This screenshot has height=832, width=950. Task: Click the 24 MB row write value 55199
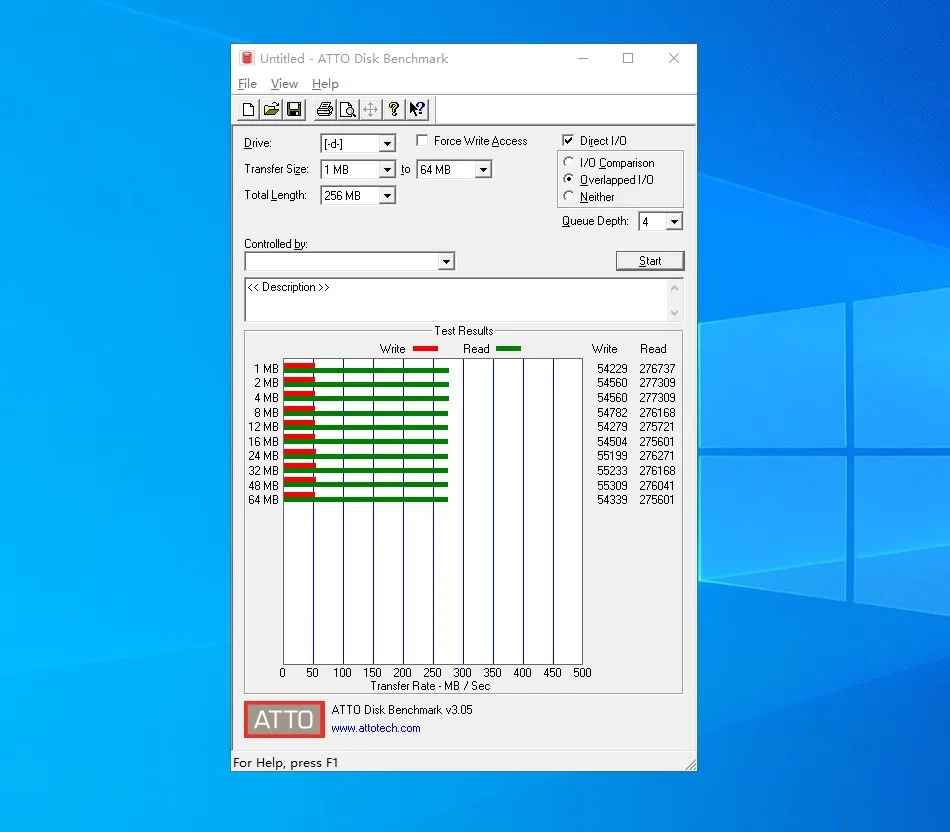click(612, 456)
